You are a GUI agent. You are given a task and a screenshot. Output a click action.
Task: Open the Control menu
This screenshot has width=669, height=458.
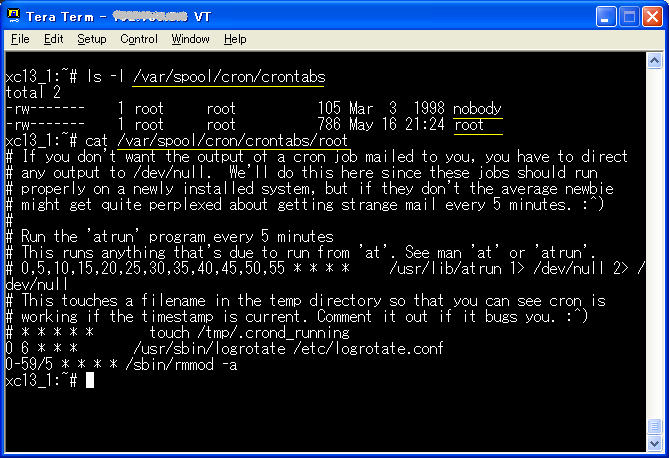point(139,39)
